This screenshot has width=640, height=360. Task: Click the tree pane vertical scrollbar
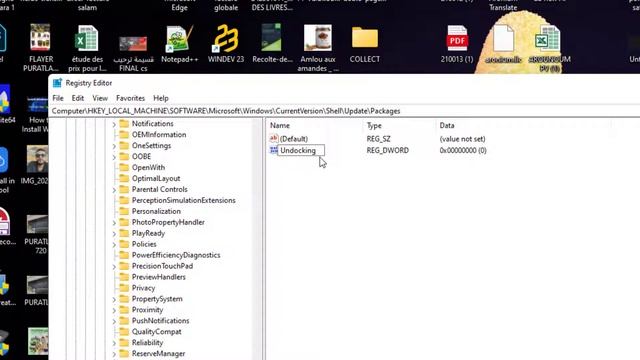(258, 239)
